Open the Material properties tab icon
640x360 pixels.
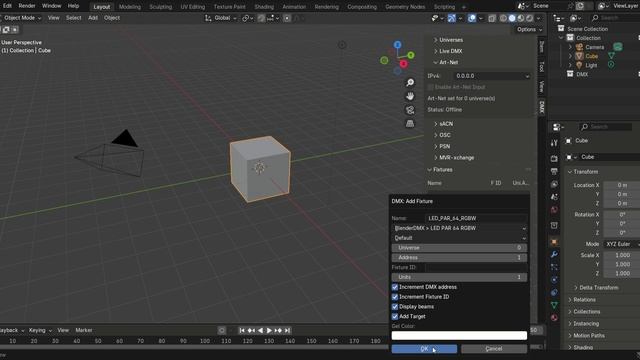tap(554, 318)
